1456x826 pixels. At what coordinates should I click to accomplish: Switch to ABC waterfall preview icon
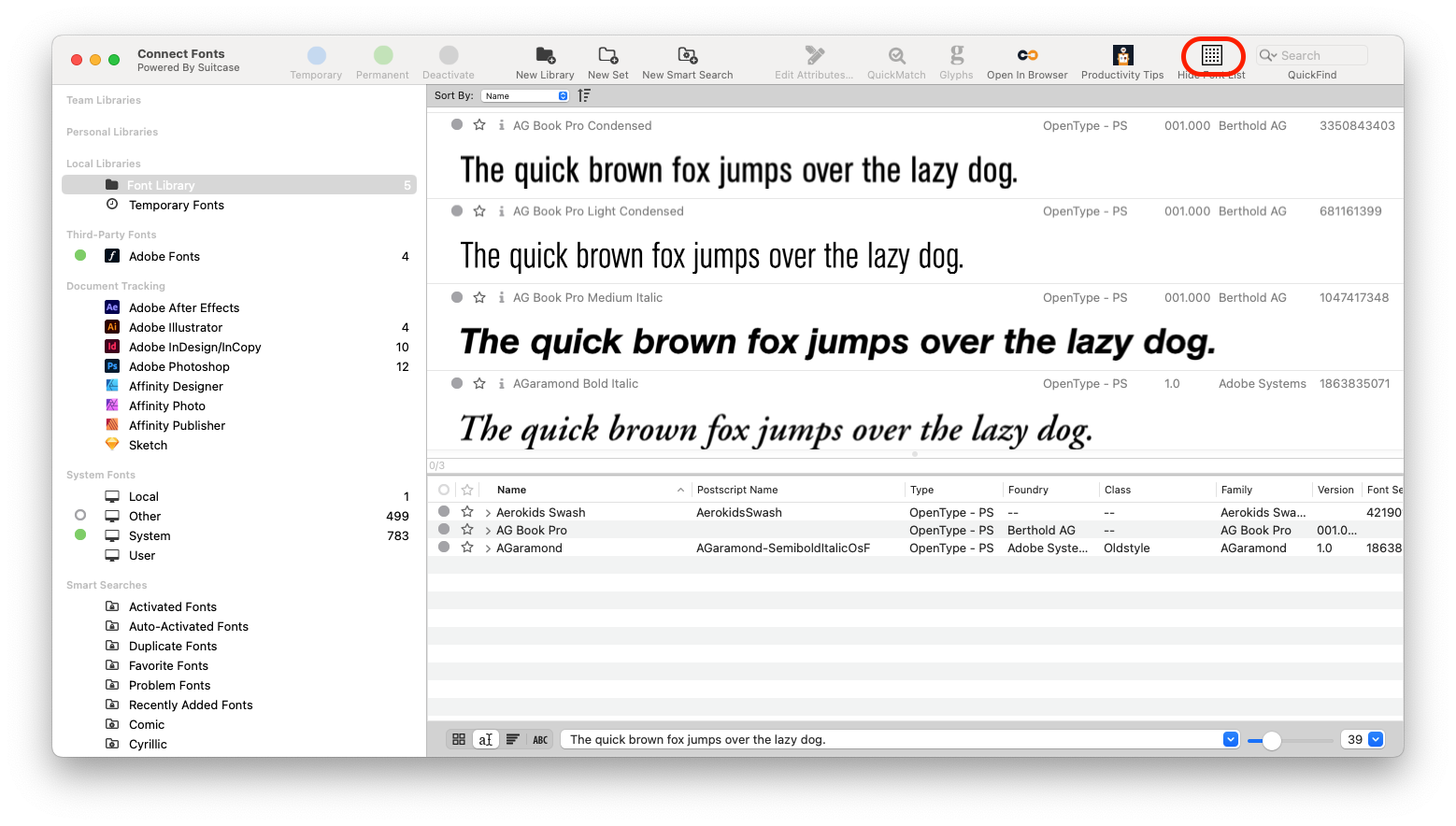(x=540, y=739)
